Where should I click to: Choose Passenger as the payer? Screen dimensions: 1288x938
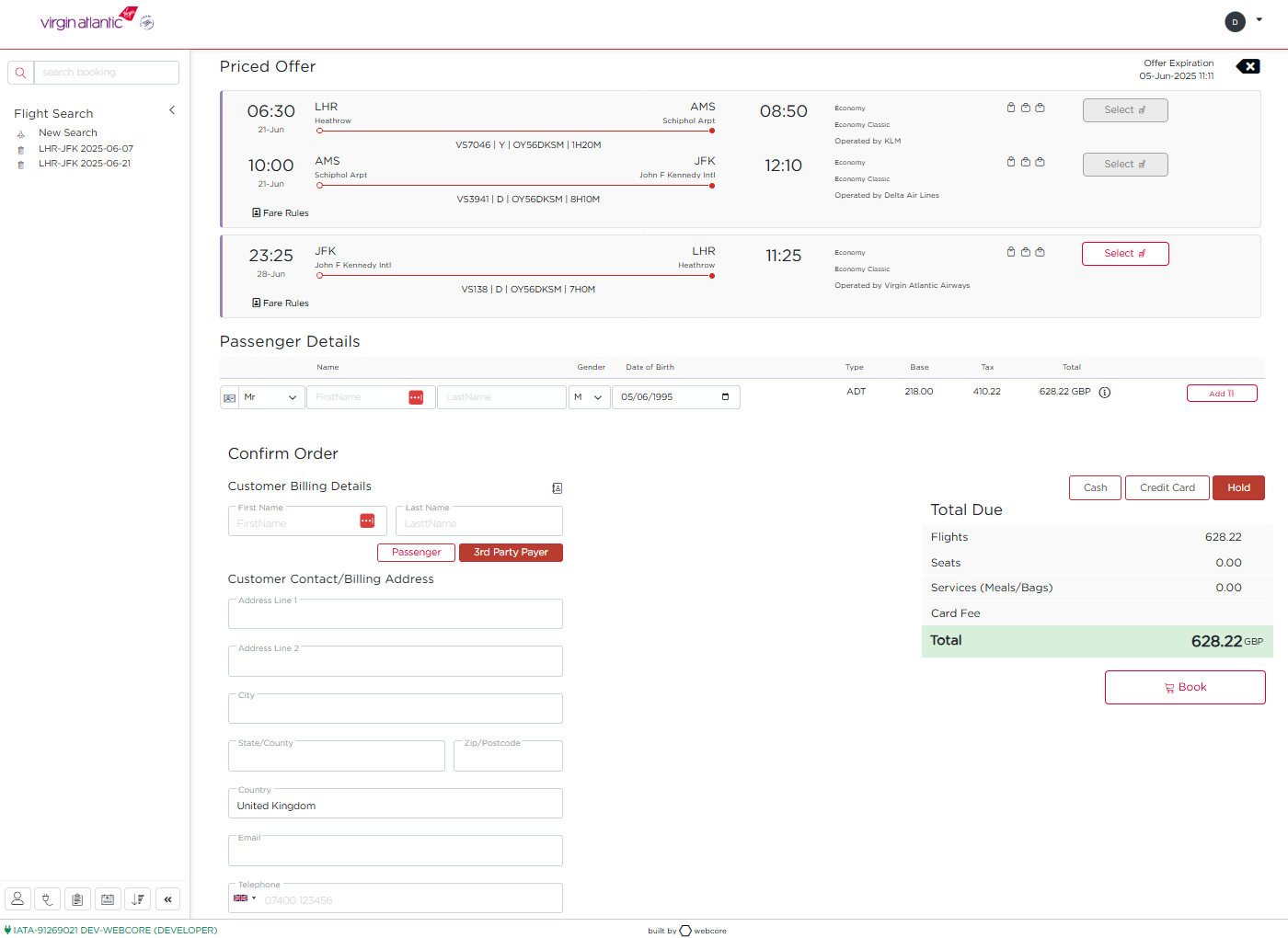[x=416, y=553]
